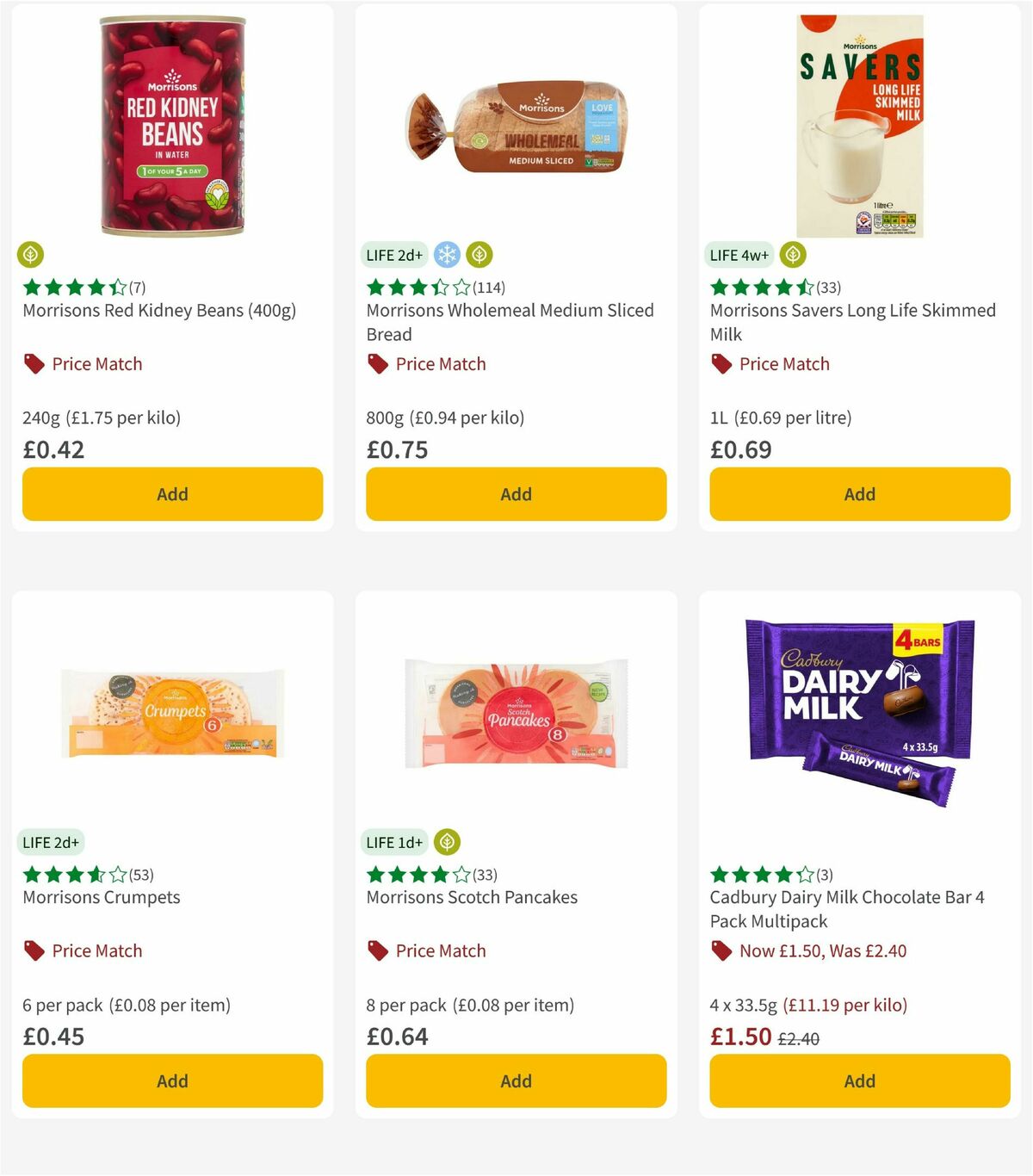This screenshot has height=1176, width=1033.
Task: Click the Price Match tag icon under Savers Milk
Action: [x=720, y=364]
